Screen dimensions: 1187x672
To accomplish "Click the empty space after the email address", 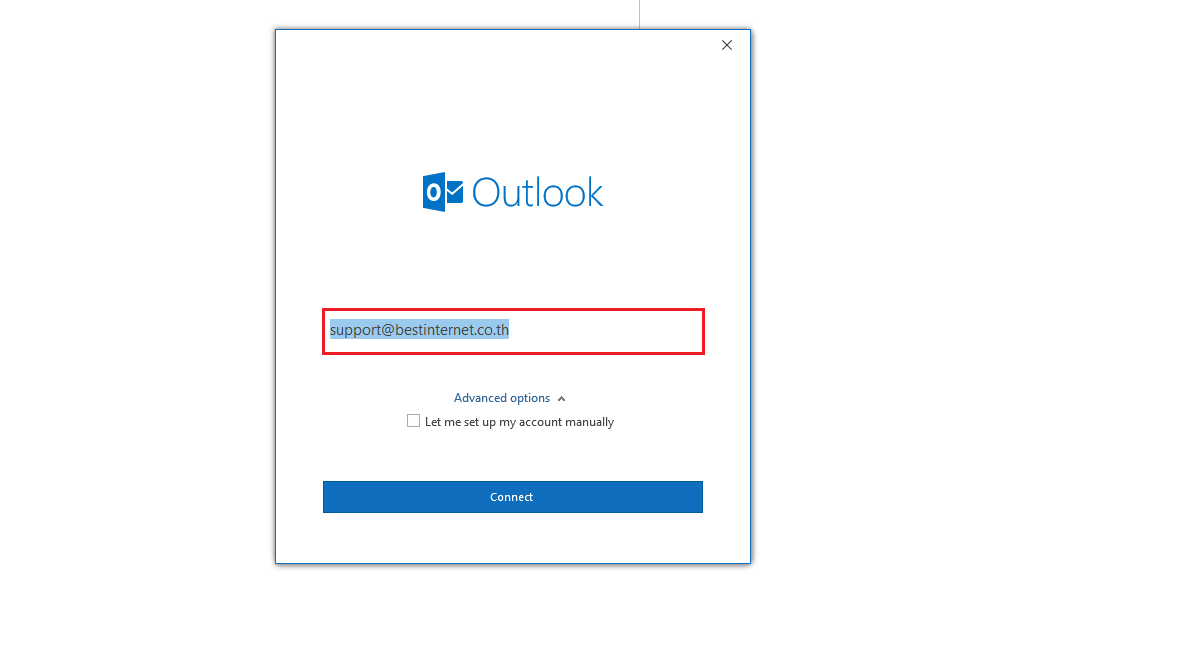I will click(606, 331).
